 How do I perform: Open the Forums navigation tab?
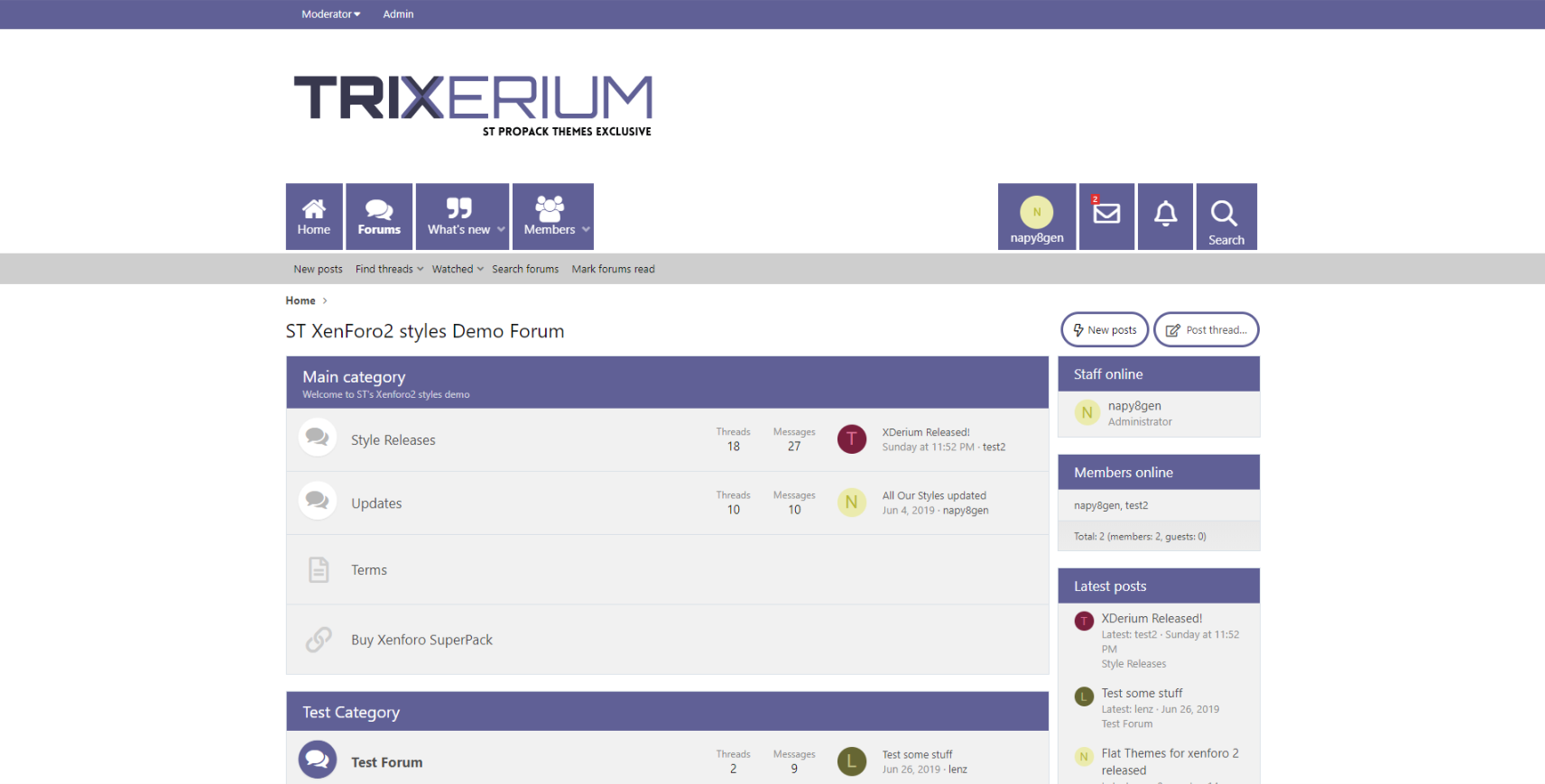(379, 217)
